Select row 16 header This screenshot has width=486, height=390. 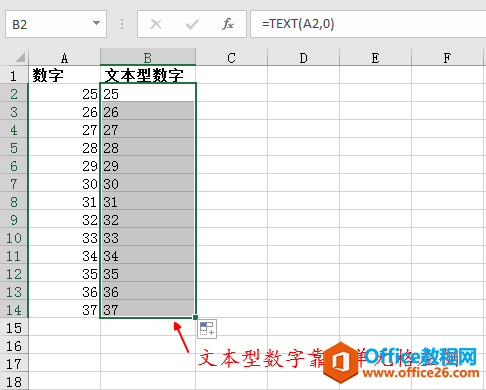coord(14,345)
